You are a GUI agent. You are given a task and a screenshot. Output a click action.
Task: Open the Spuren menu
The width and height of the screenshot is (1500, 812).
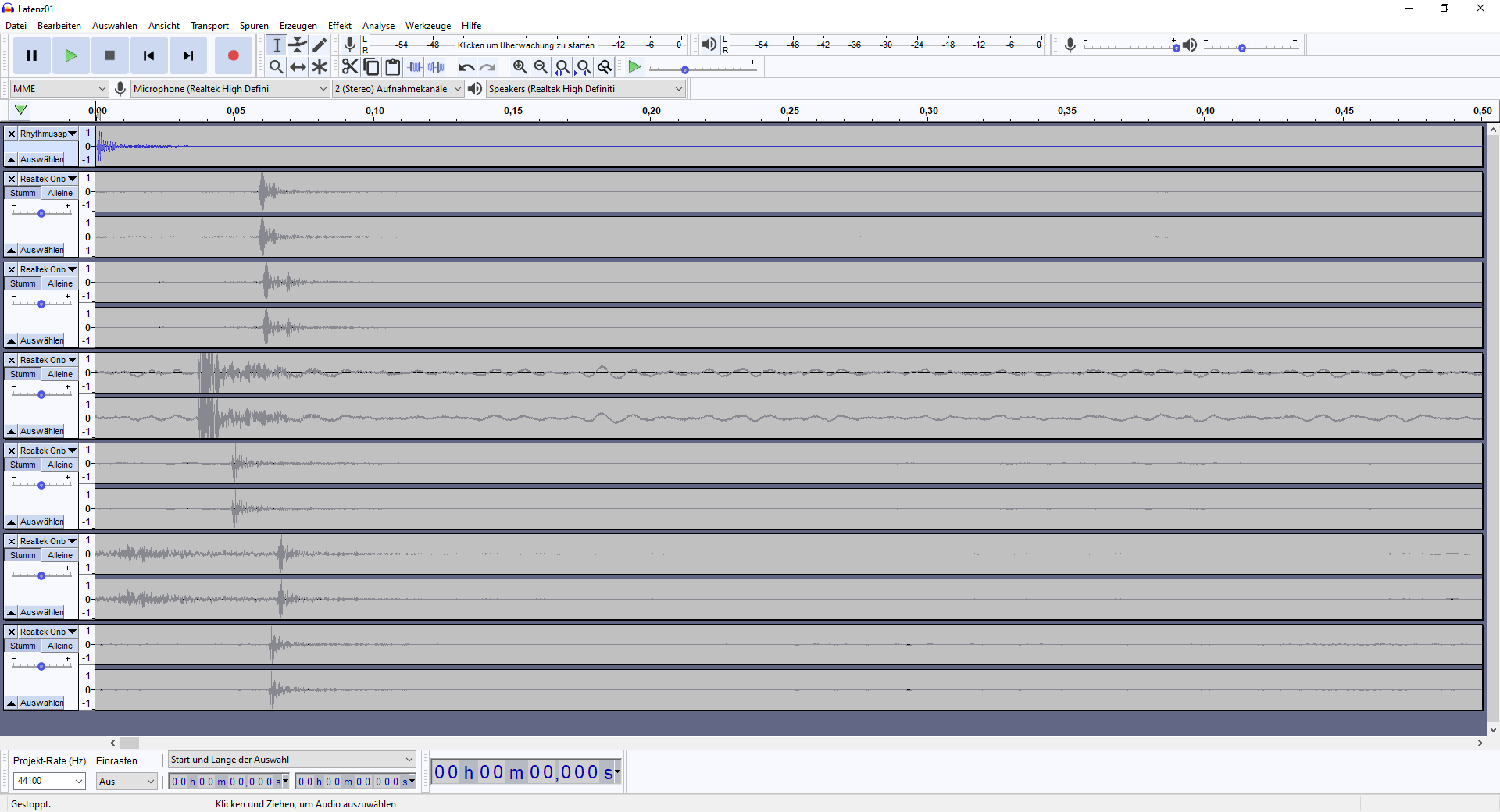click(254, 26)
